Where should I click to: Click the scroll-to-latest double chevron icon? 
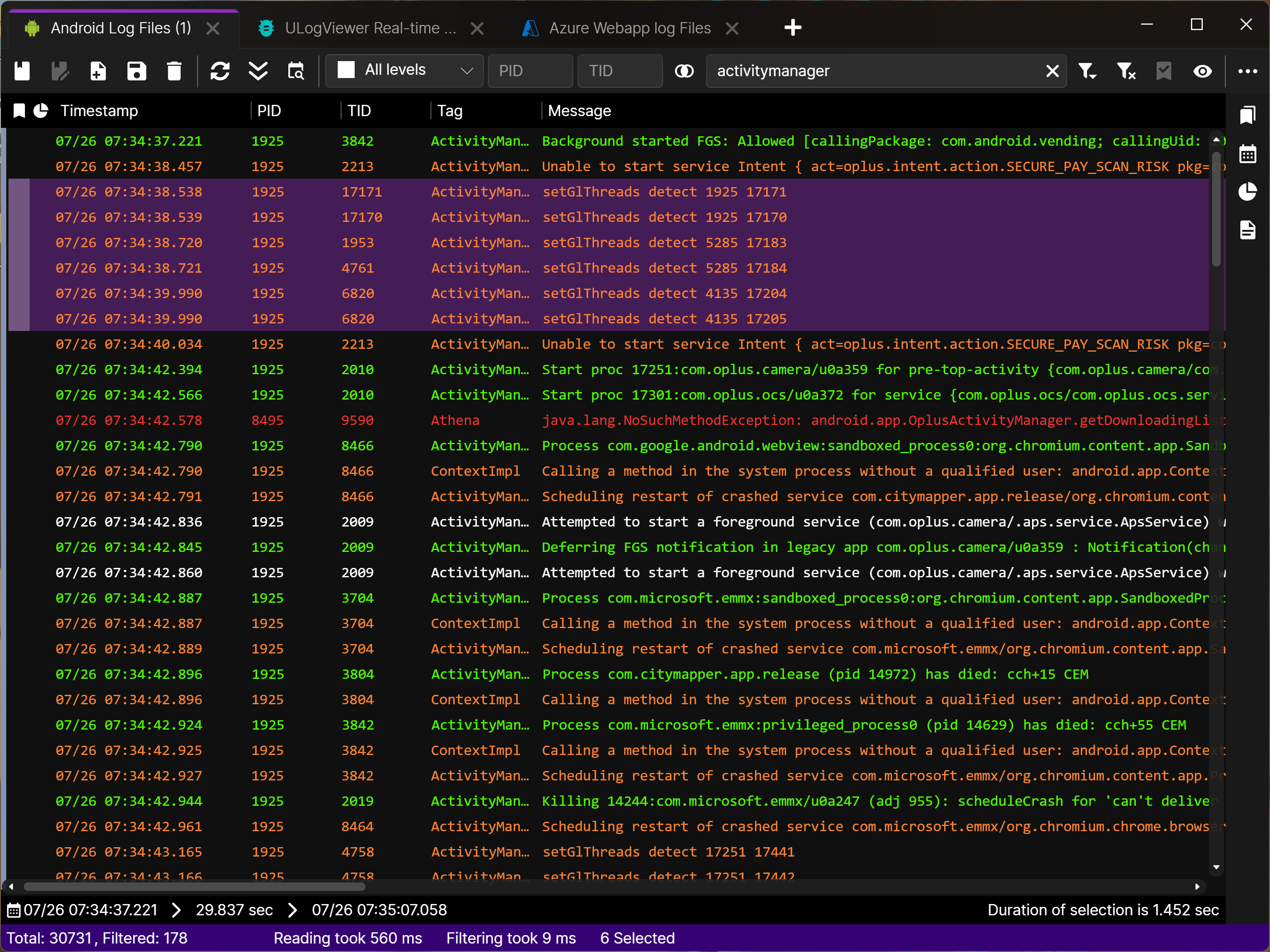click(258, 71)
